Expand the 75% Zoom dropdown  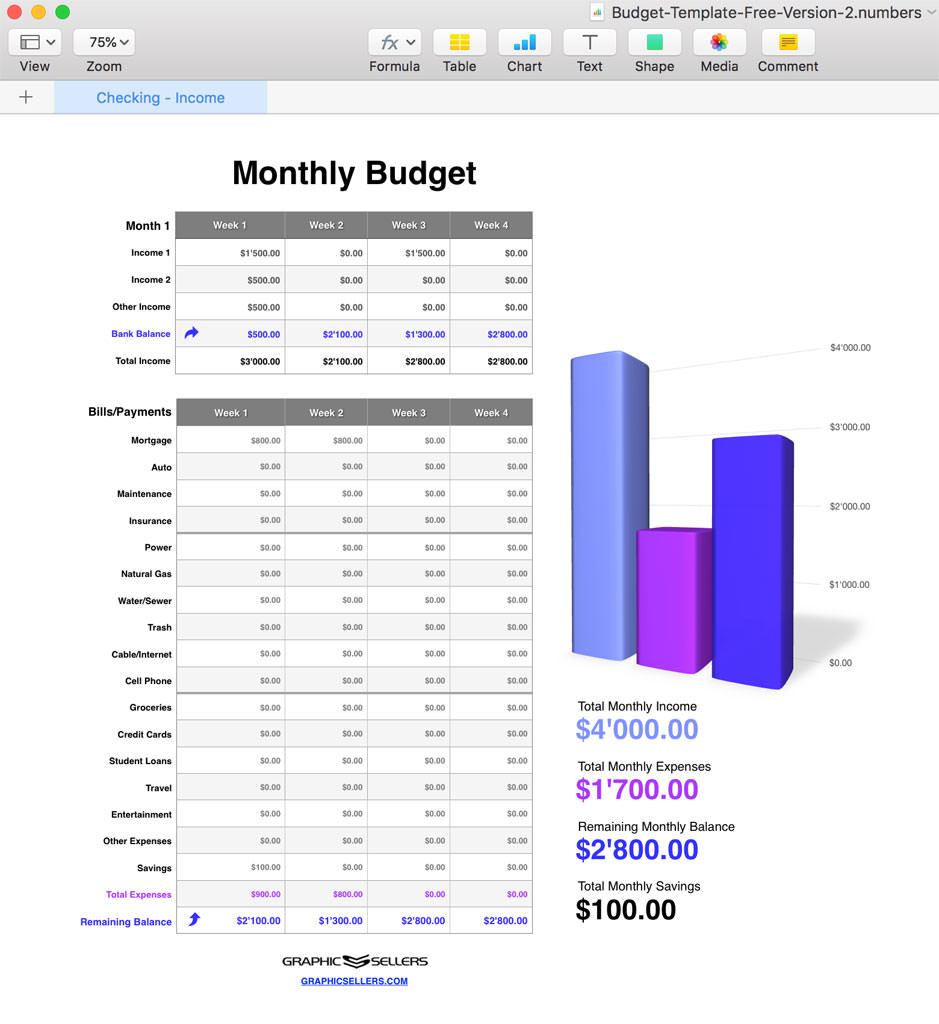click(104, 42)
